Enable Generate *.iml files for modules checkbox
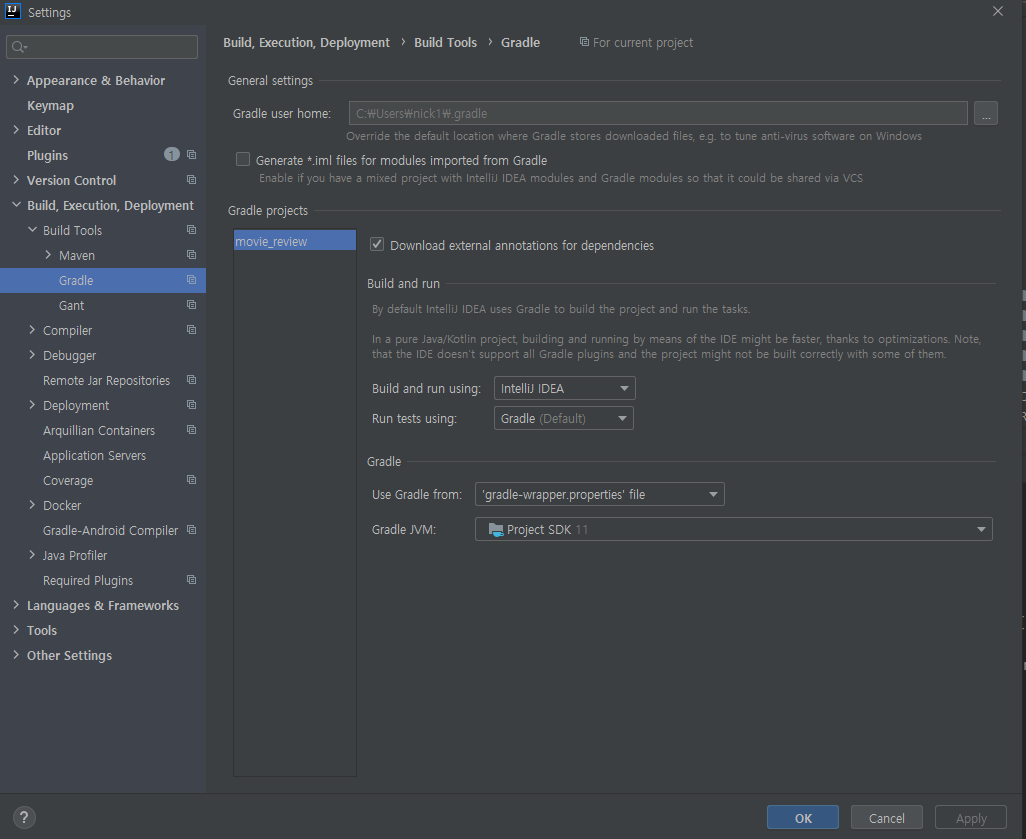The width and height of the screenshot is (1026, 839). [243, 159]
